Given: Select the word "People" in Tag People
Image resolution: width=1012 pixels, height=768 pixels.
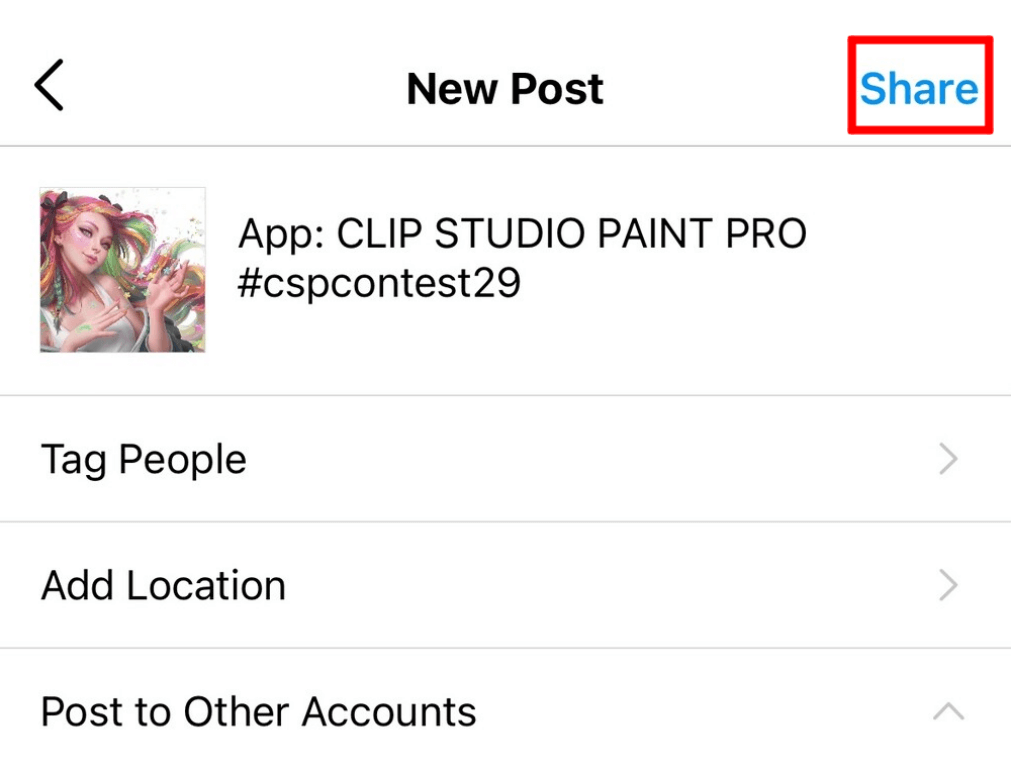Looking at the screenshot, I should point(182,460).
